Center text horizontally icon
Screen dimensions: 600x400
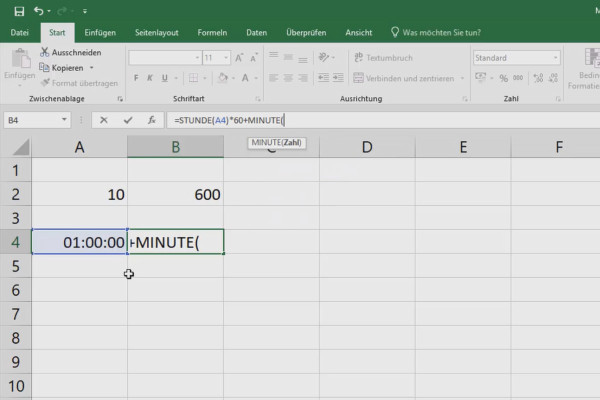pyautogui.click(x=288, y=78)
